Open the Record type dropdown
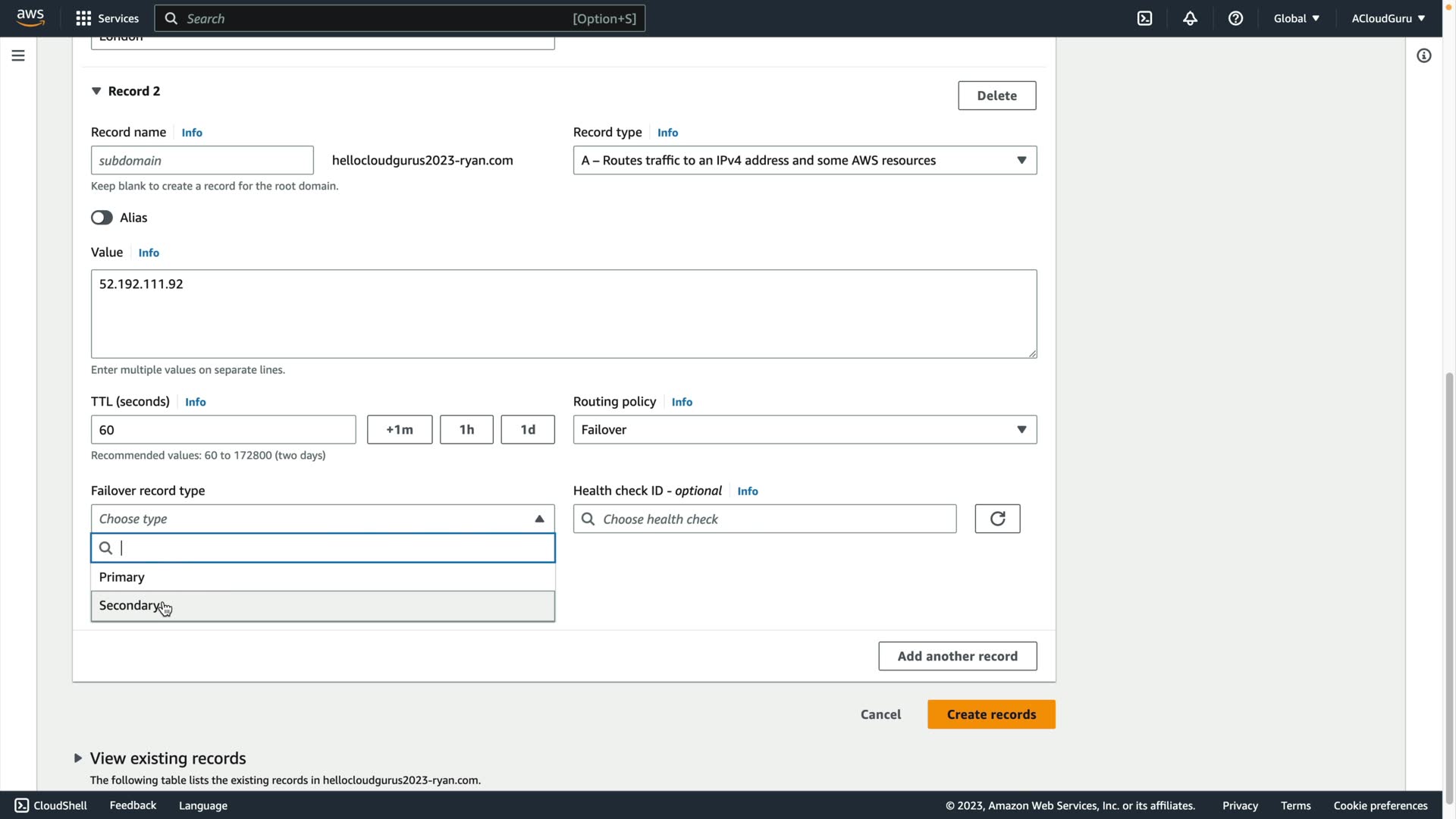The height and width of the screenshot is (819, 1456). pos(805,160)
